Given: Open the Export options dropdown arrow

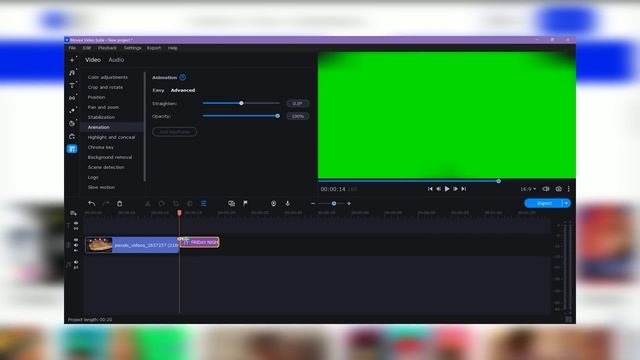Looking at the screenshot, I should 567,203.
